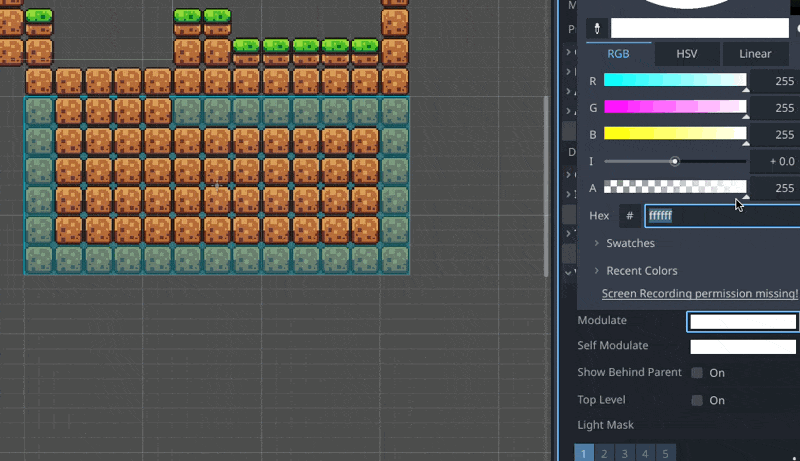The image size is (800, 461).
Task: Click the blue channel B slider
Action: click(675, 134)
